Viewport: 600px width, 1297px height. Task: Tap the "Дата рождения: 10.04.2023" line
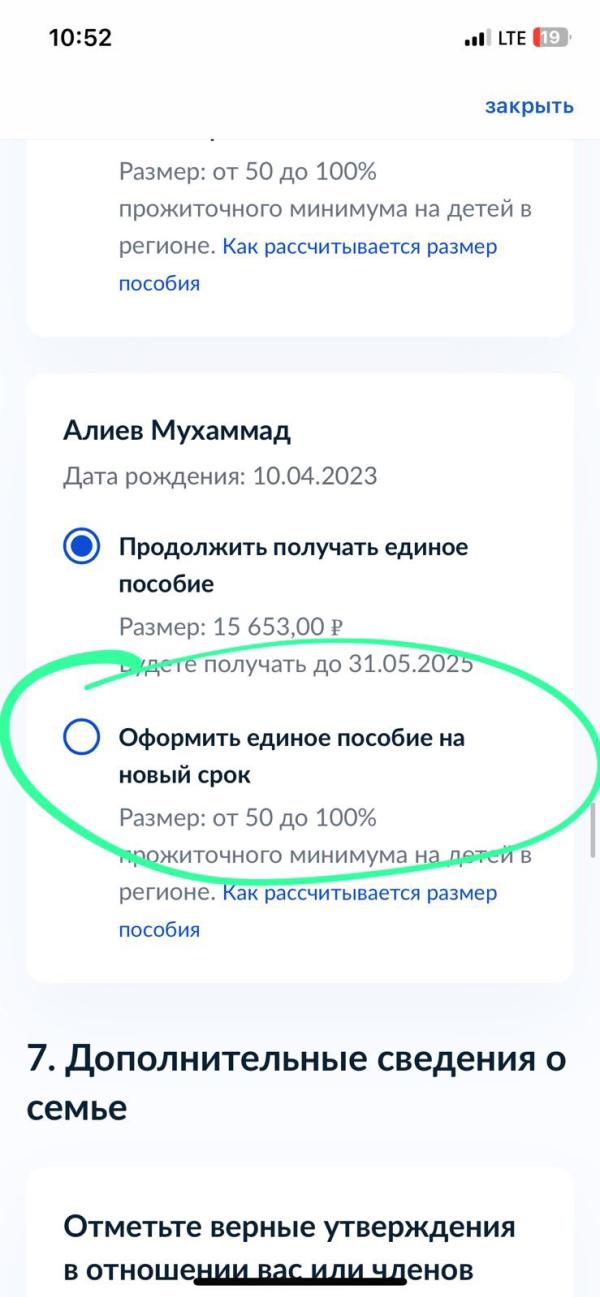pyautogui.click(x=220, y=476)
